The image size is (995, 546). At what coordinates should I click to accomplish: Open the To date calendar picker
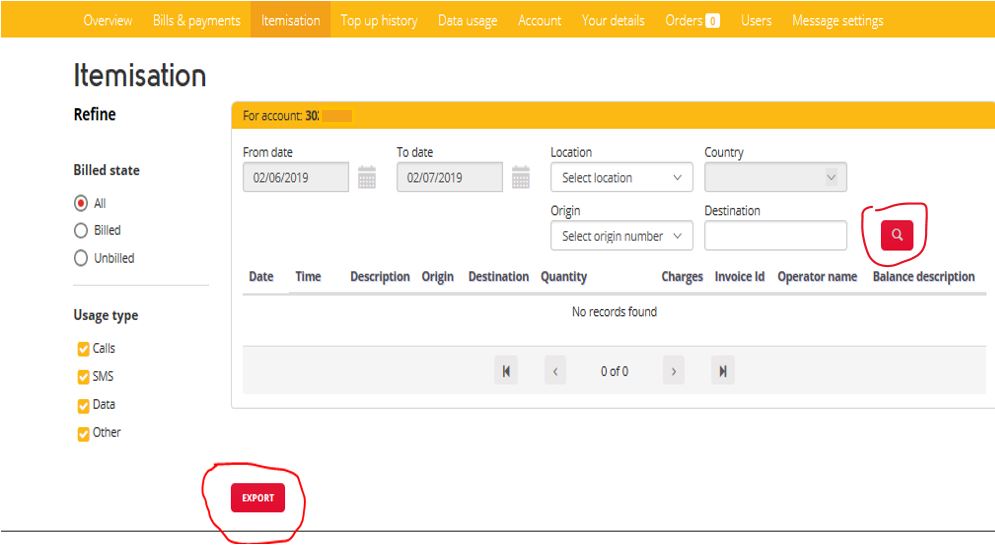point(520,178)
